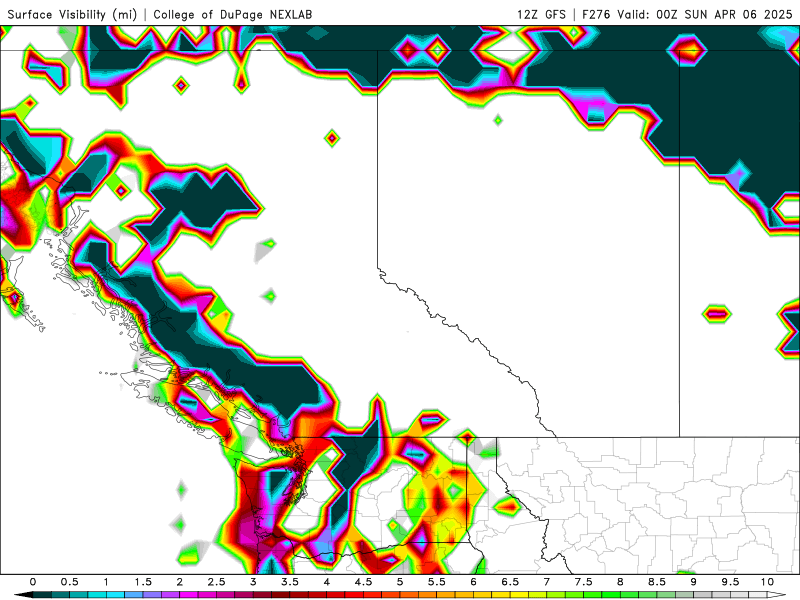Click the colorbar label '6.5'
This screenshot has width=800, height=600.
[510, 582]
